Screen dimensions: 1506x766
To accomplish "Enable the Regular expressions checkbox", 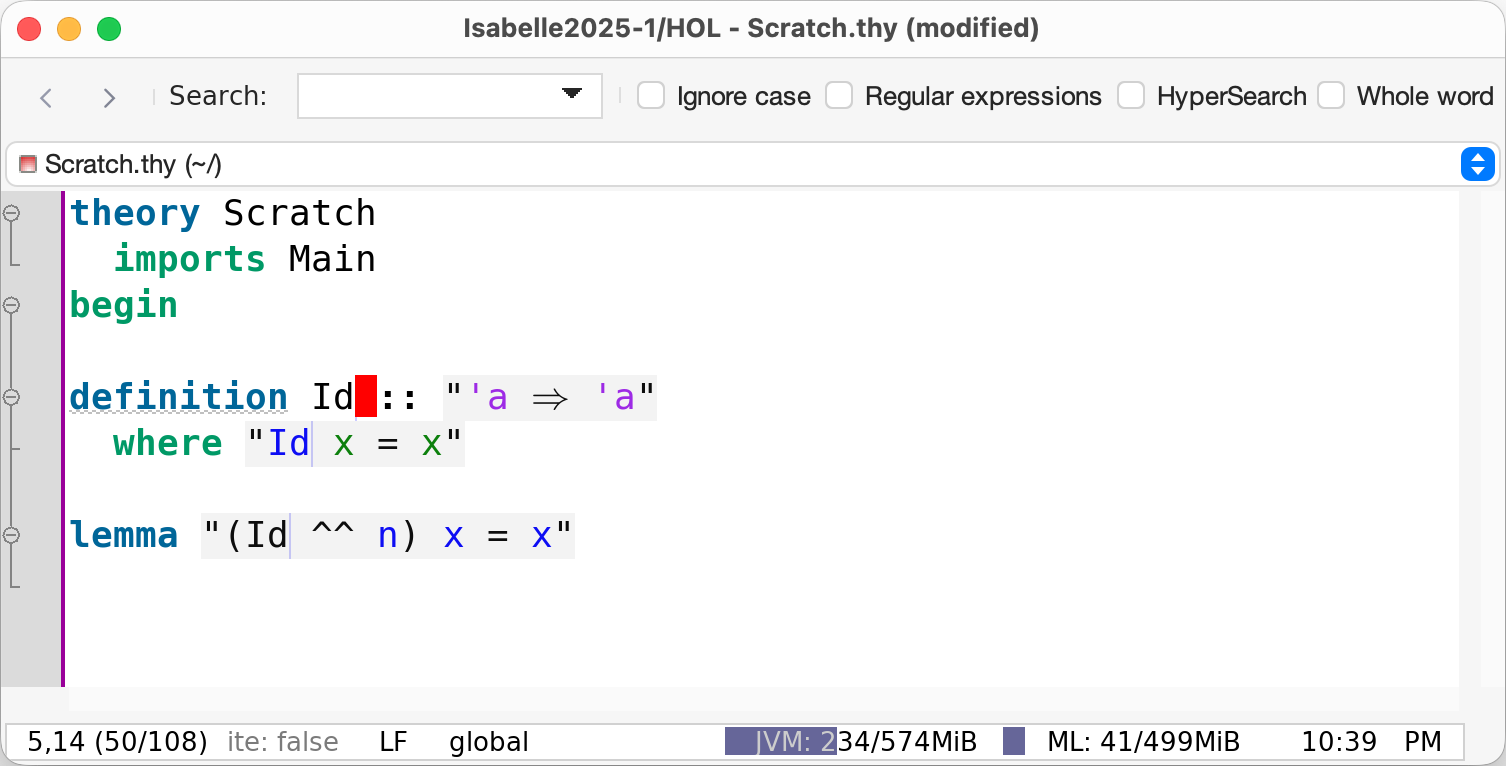I will [839, 96].
